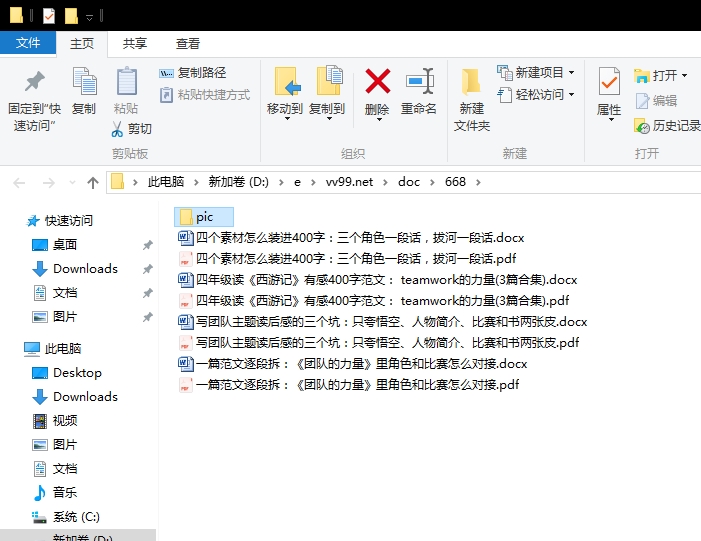Select 四个素材怎么装进400字 pdf file
Image resolution: width=701 pixels, height=541 pixels.
point(347,258)
